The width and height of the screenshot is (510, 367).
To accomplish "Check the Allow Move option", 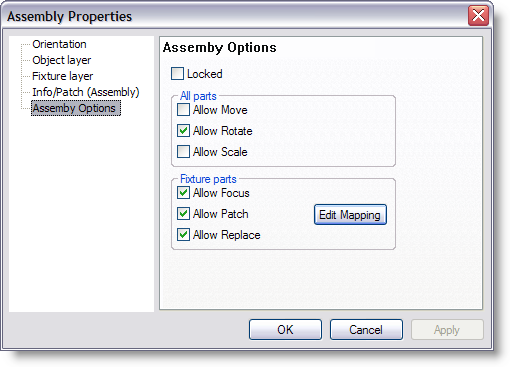I will (x=183, y=110).
